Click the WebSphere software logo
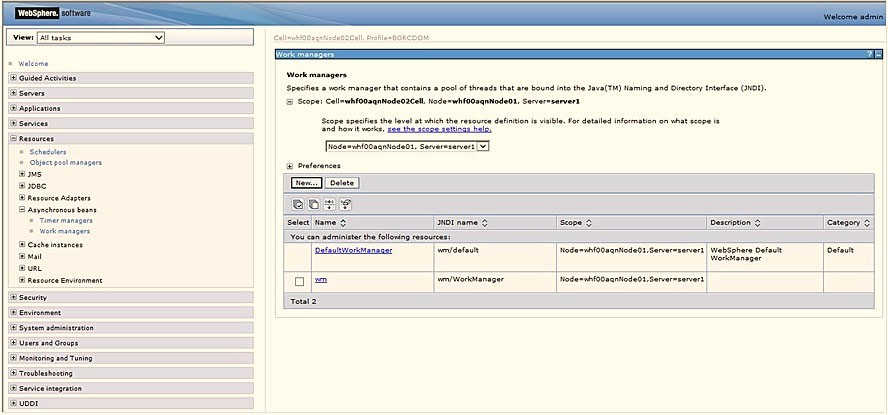 coord(52,13)
